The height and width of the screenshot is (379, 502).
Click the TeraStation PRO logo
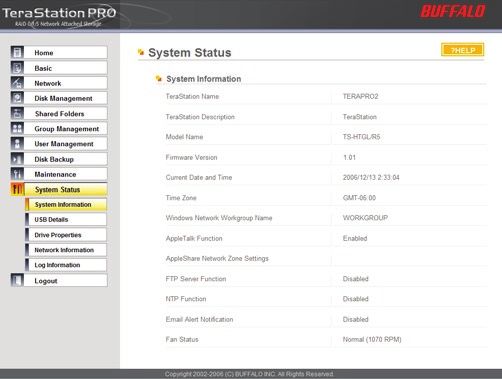tap(59, 16)
